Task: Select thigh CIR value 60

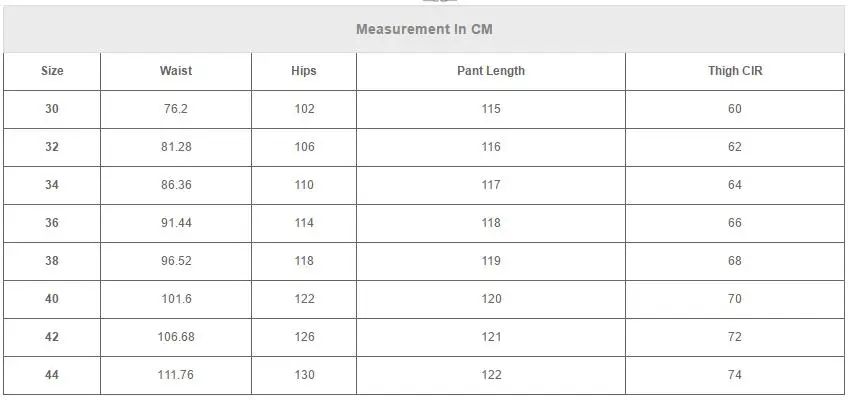Action: point(735,109)
